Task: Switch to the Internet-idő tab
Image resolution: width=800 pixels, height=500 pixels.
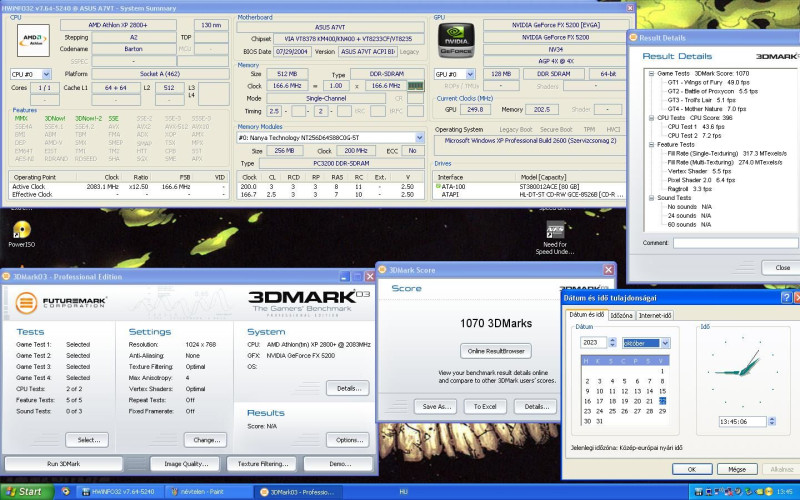Action: click(x=655, y=316)
